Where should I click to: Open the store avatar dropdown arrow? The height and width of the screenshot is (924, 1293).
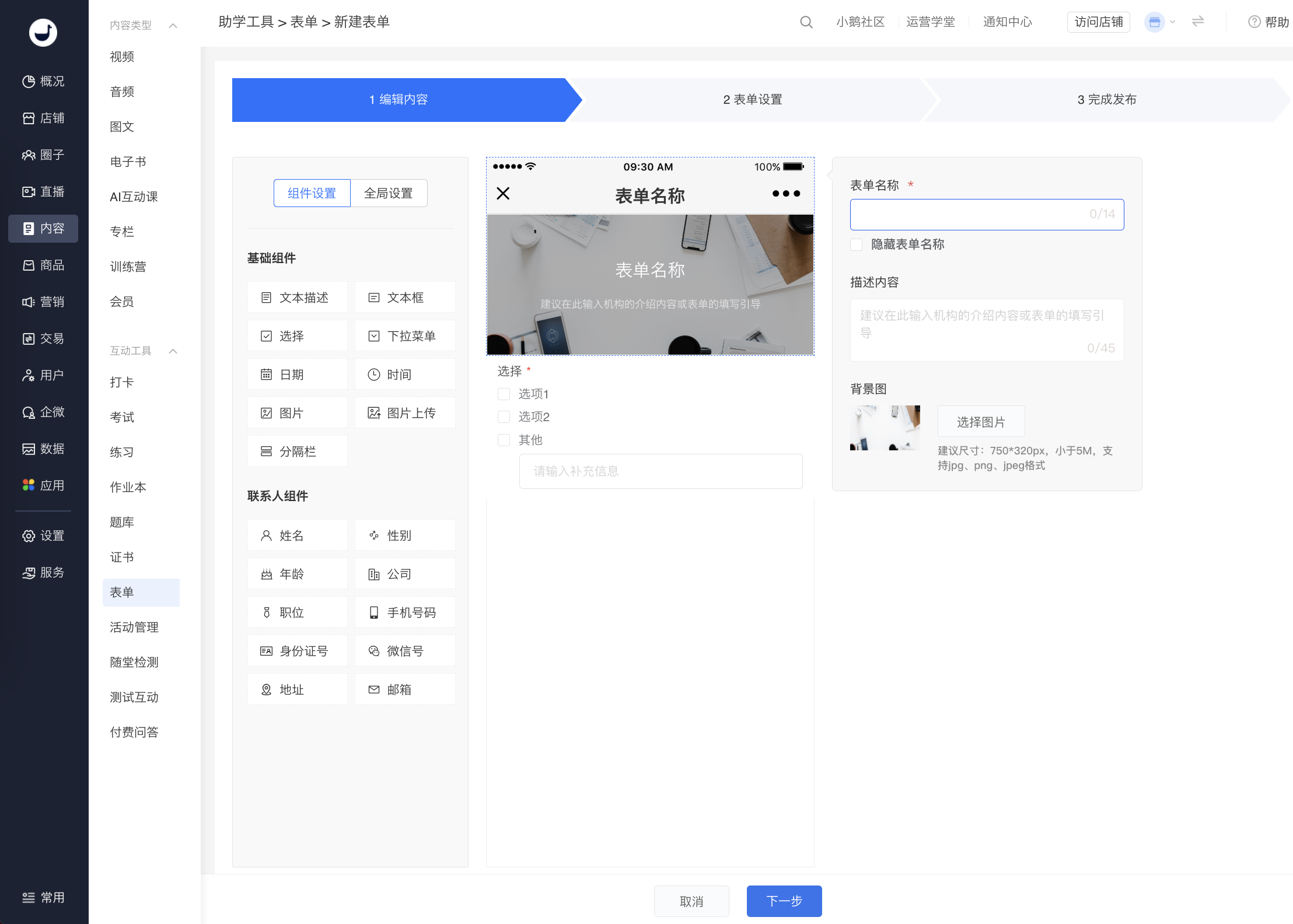click(x=1173, y=22)
